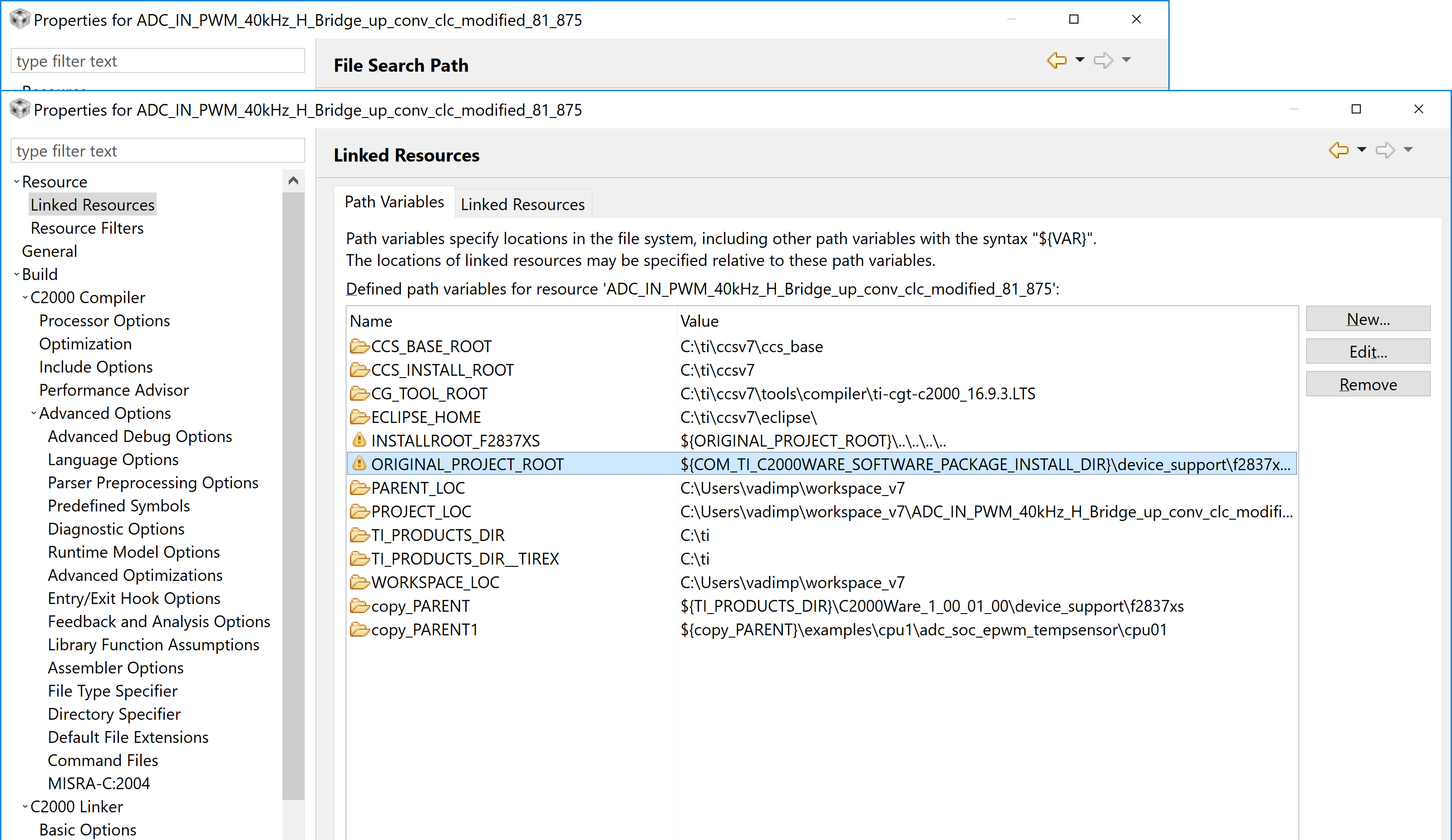Click folder icon beside CCS_BASE_ROOT variable

click(359, 346)
